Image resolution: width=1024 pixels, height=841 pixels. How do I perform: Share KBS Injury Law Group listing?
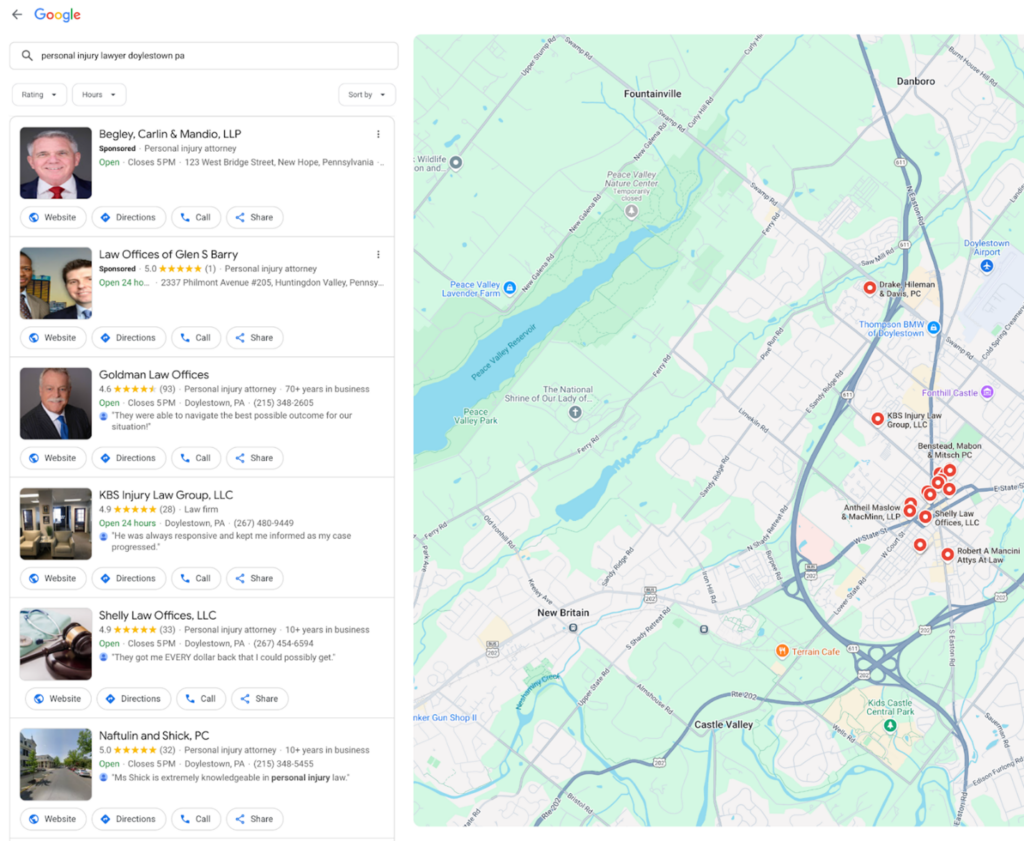[x=255, y=579]
